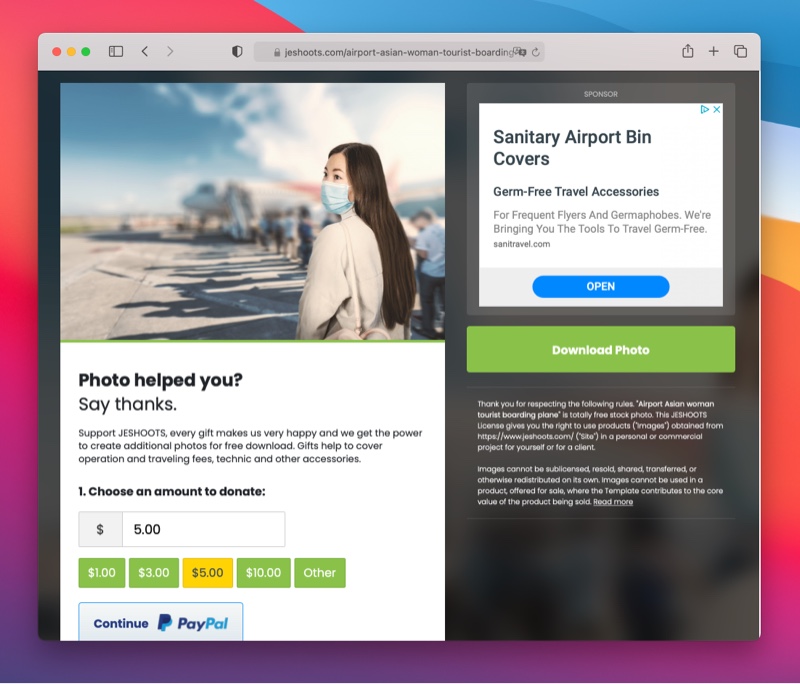Open a new tab with plus icon
Viewport: 800px width, 684px height.
point(713,51)
